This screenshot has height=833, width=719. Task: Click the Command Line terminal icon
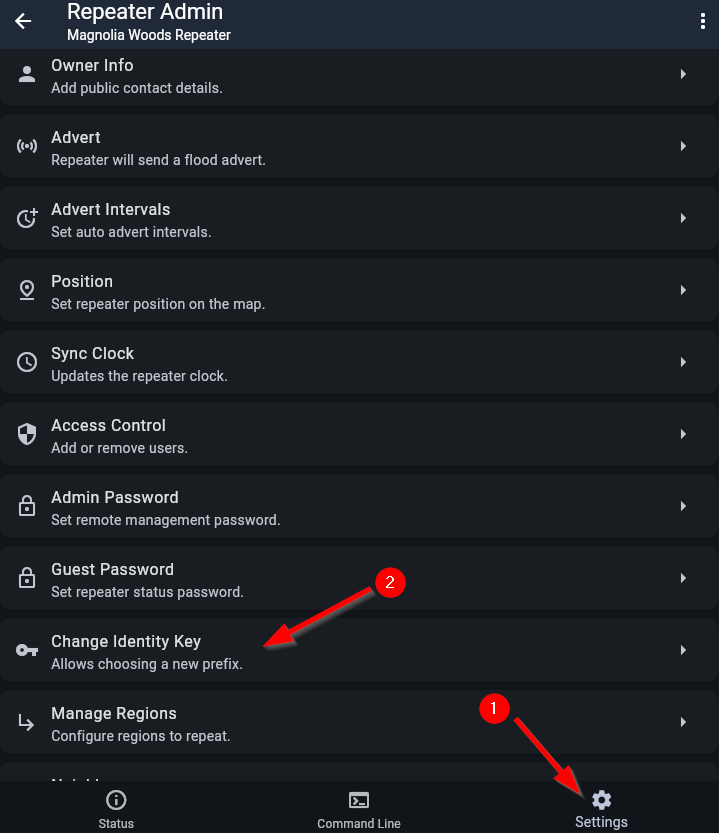(x=358, y=800)
